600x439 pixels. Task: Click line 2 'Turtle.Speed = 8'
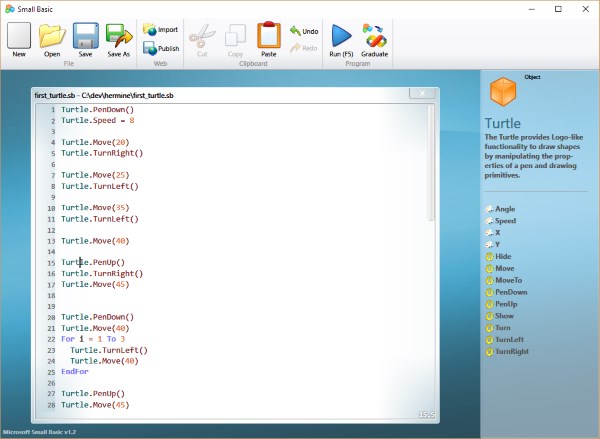98,120
